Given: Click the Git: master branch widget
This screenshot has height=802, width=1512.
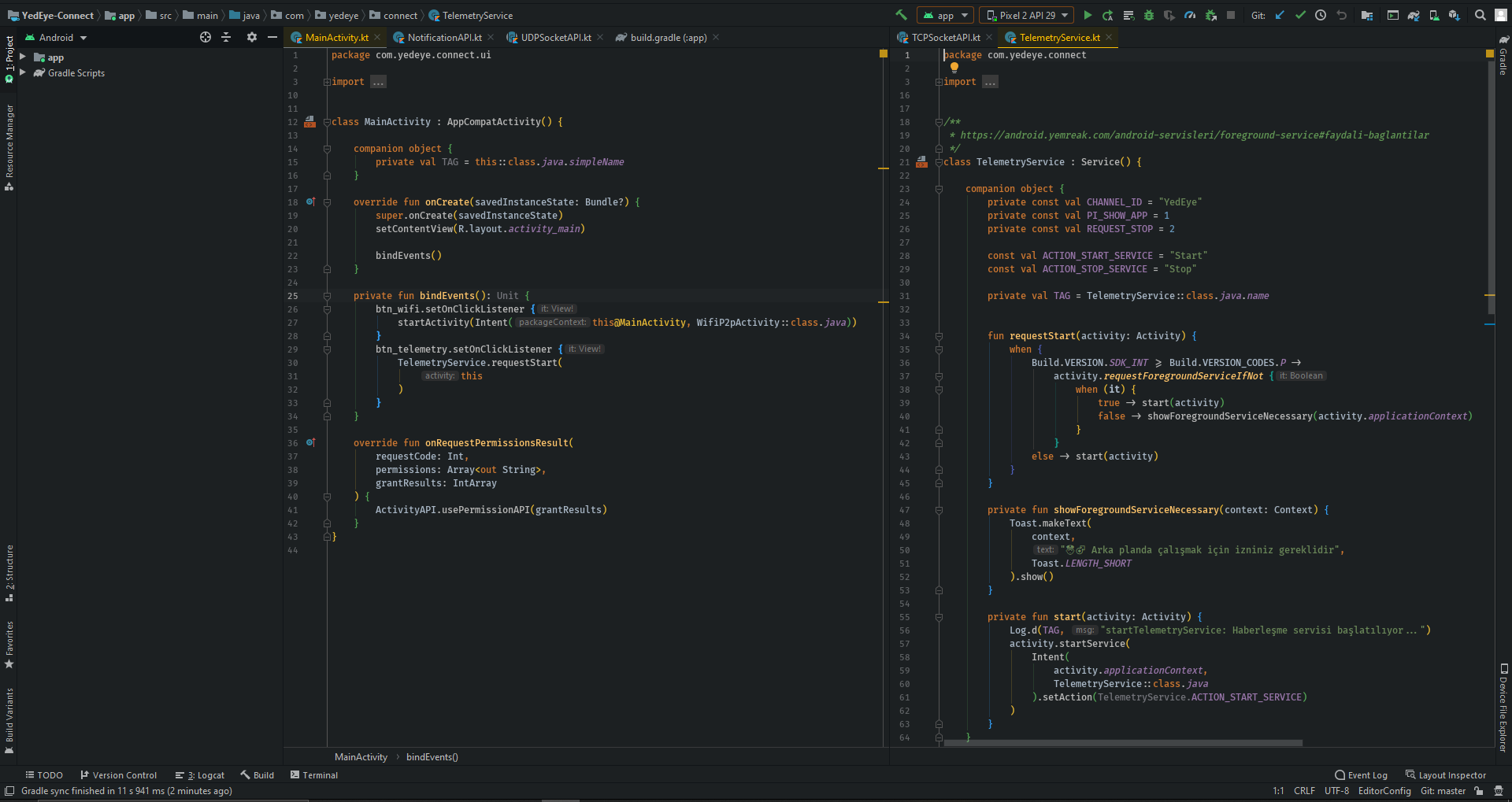Looking at the screenshot, I should [1443, 791].
